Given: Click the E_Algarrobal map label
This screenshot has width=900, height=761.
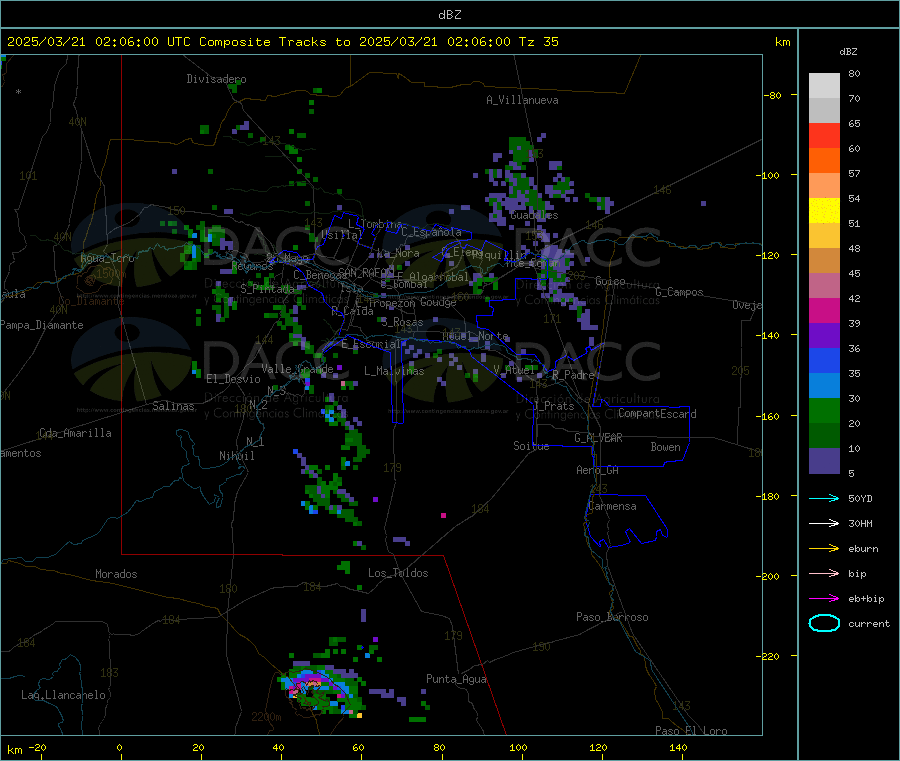Looking at the screenshot, I should (432, 277).
